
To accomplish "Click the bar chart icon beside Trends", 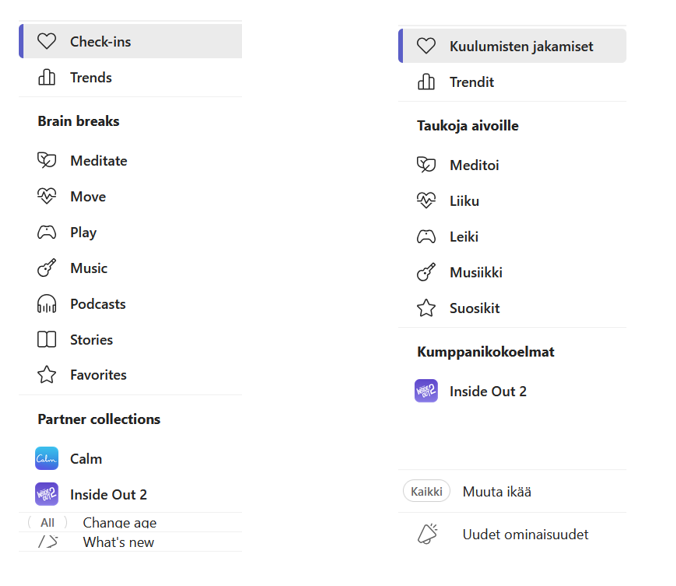I will click(x=47, y=78).
